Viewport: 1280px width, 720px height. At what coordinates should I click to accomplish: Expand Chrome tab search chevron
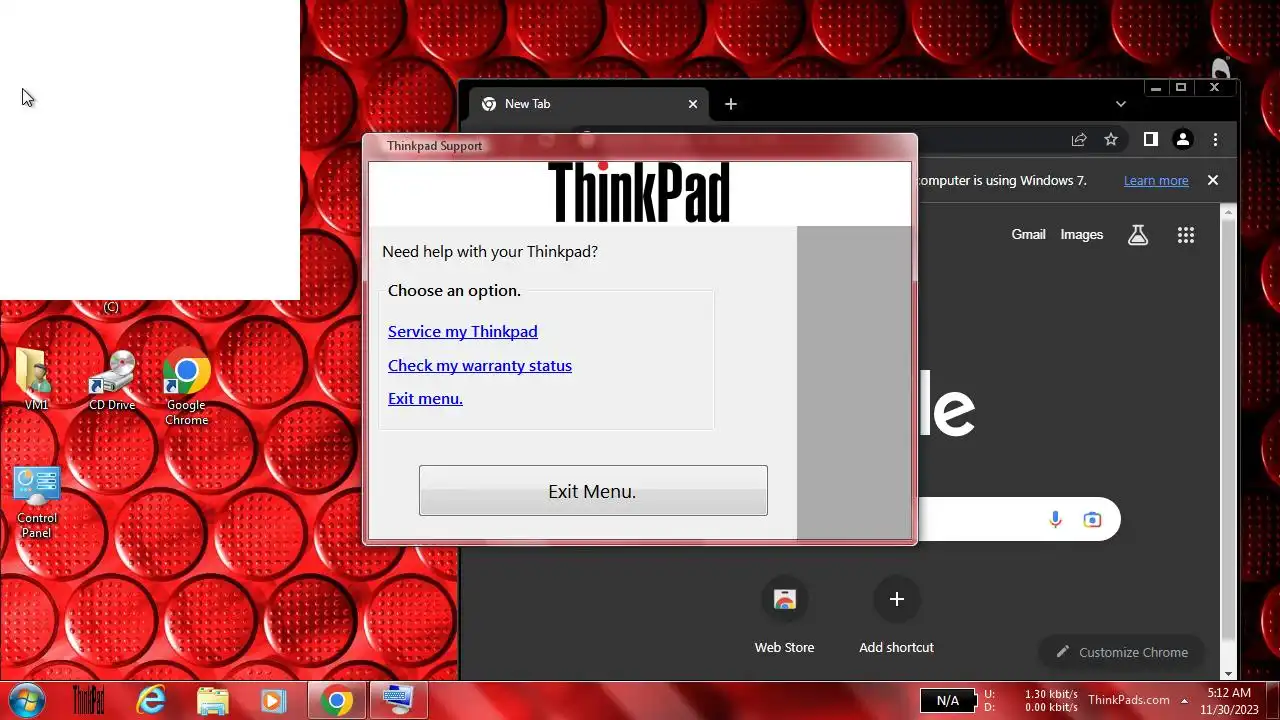pos(1120,104)
